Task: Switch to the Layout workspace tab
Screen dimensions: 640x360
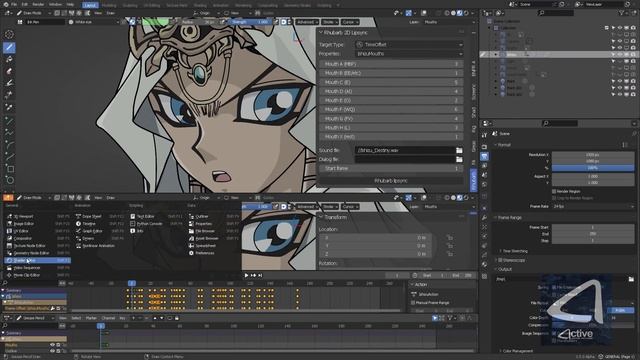Action: pos(90,5)
